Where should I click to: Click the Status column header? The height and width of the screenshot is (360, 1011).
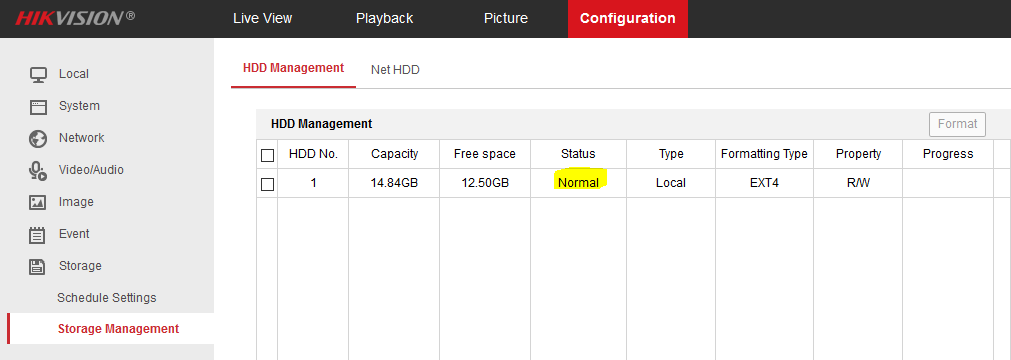click(578, 154)
